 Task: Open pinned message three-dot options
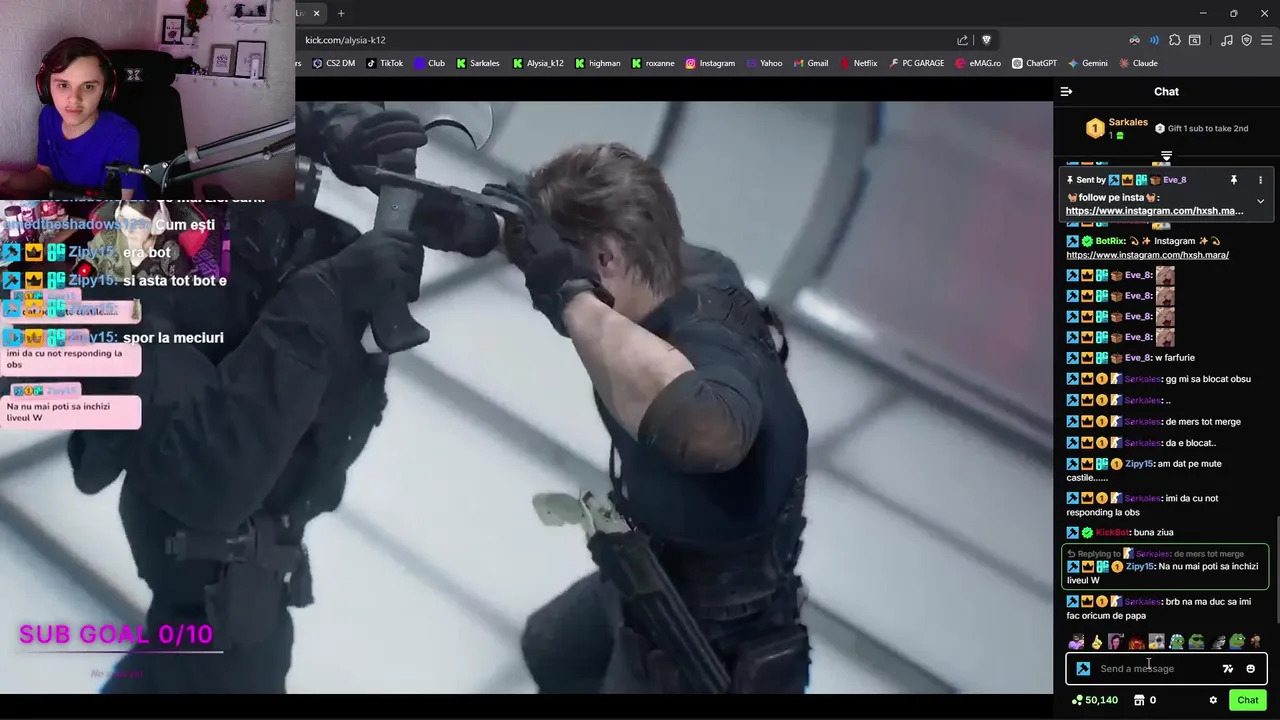click(1260, 180)
